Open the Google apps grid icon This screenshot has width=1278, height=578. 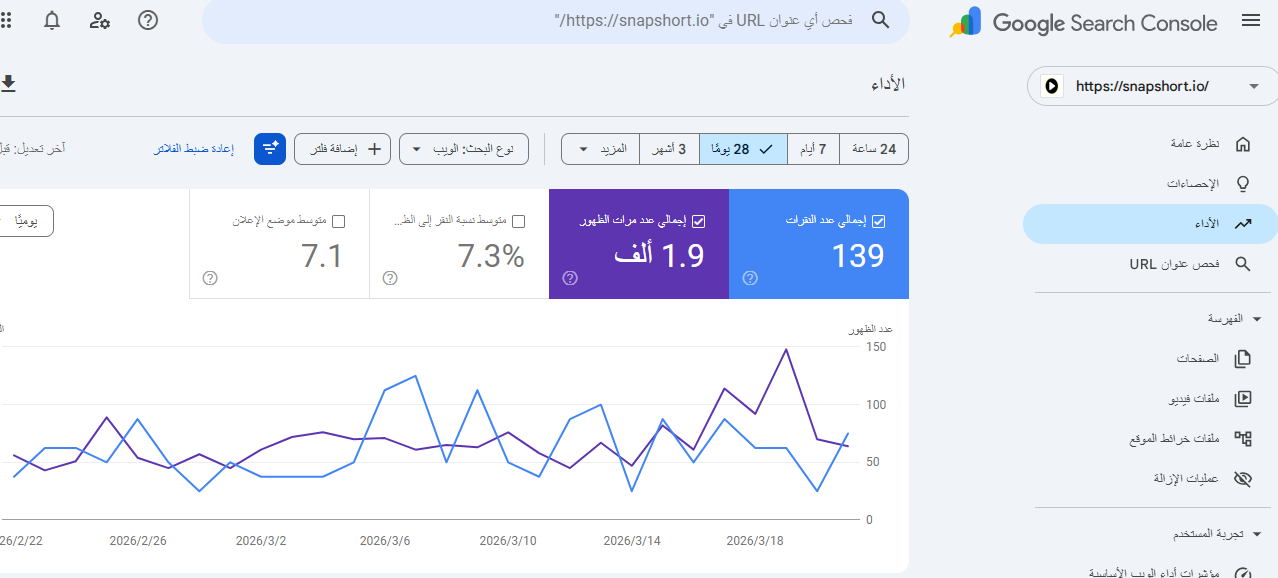tap(6, 20)
